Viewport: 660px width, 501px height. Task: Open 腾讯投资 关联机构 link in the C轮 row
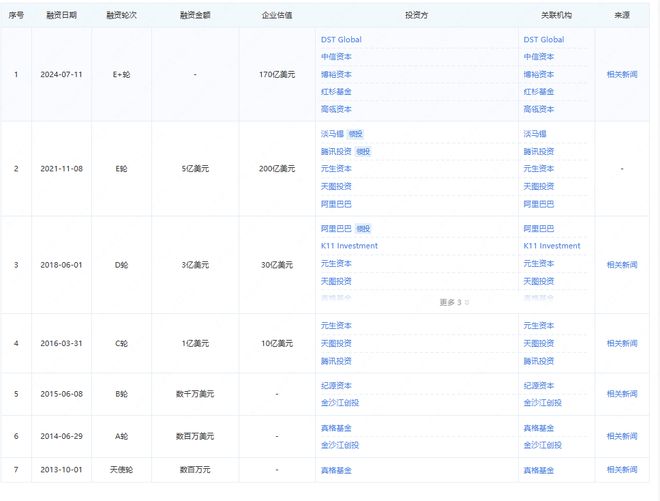pos(538,361)
